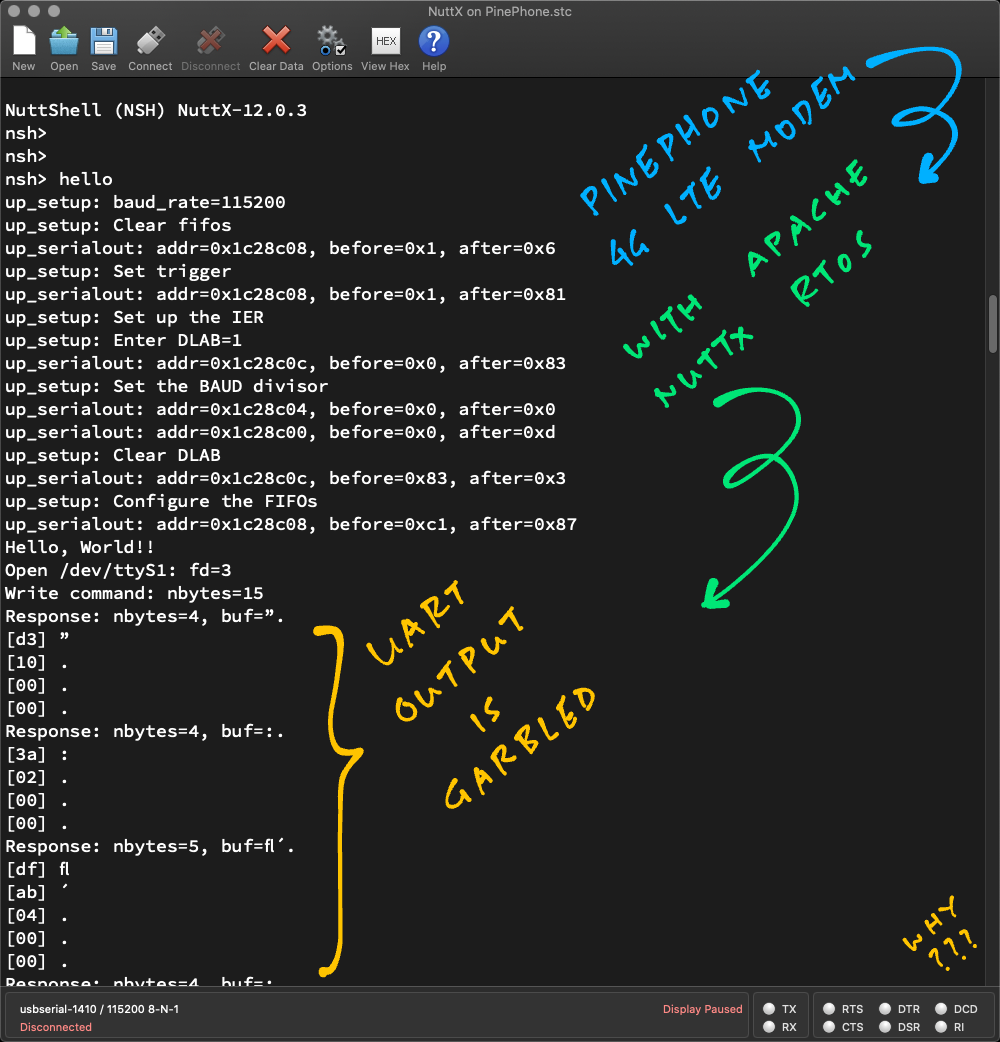Click the Display Paused status label
Screen dimensions: 1000x1042
pos(702,1009)
